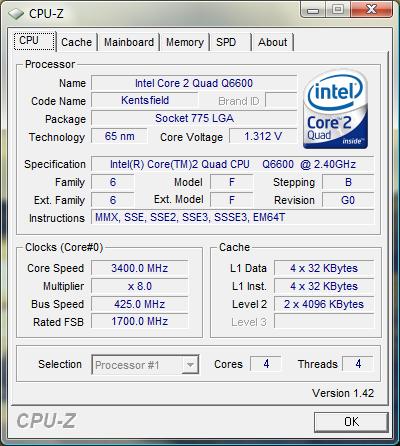This screenshot has width=400, height=446.
Task: Click the Specification field text
Action: click(233, 164)
